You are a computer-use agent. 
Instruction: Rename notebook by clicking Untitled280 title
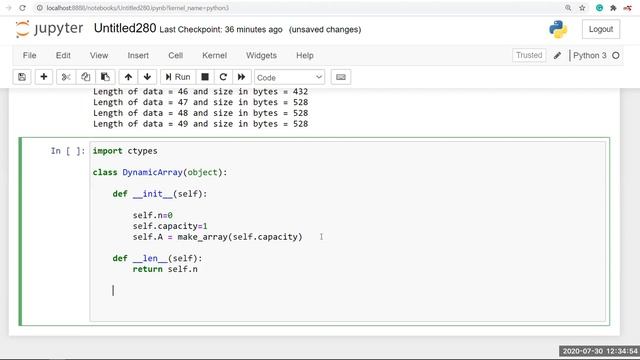(125, 28)
